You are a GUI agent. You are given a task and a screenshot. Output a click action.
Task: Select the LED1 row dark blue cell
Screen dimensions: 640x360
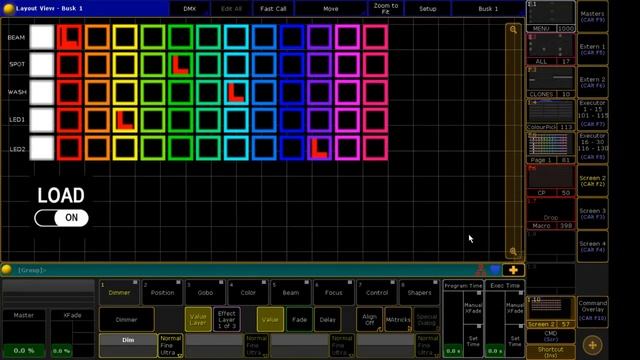(291, 120)
